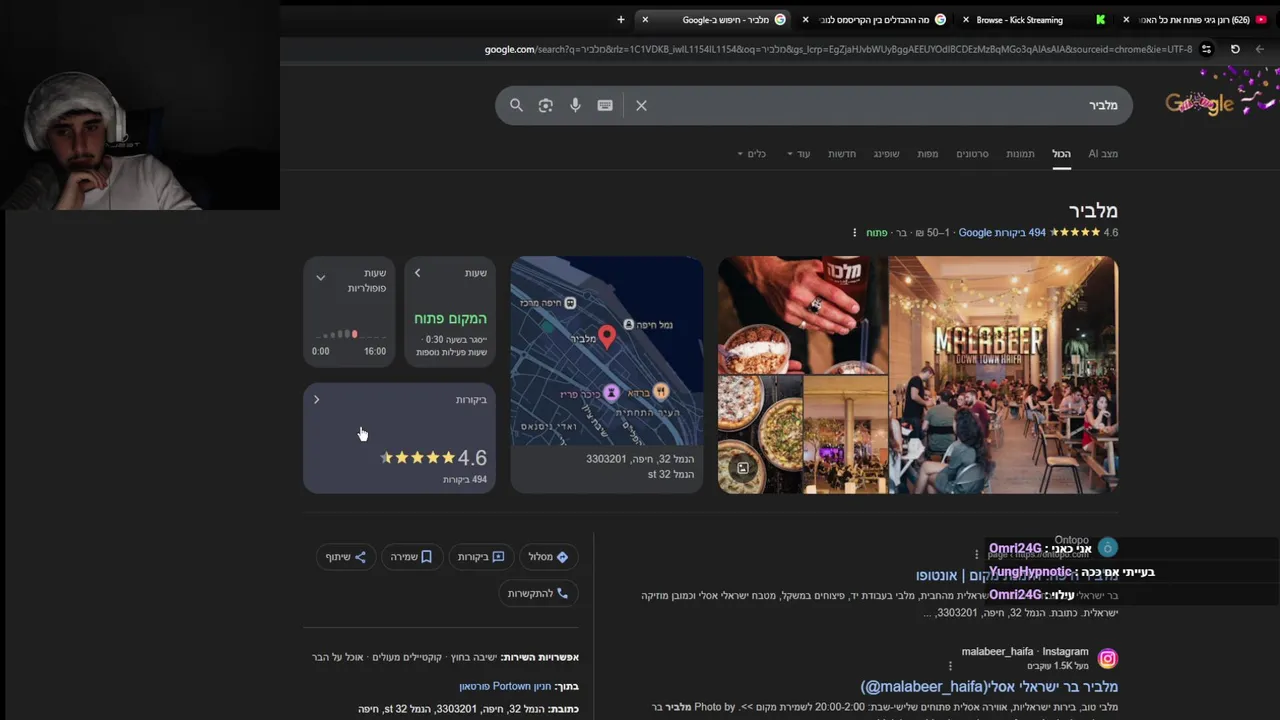
Task: Click the red location pin on the map
Action: [606, 336]
